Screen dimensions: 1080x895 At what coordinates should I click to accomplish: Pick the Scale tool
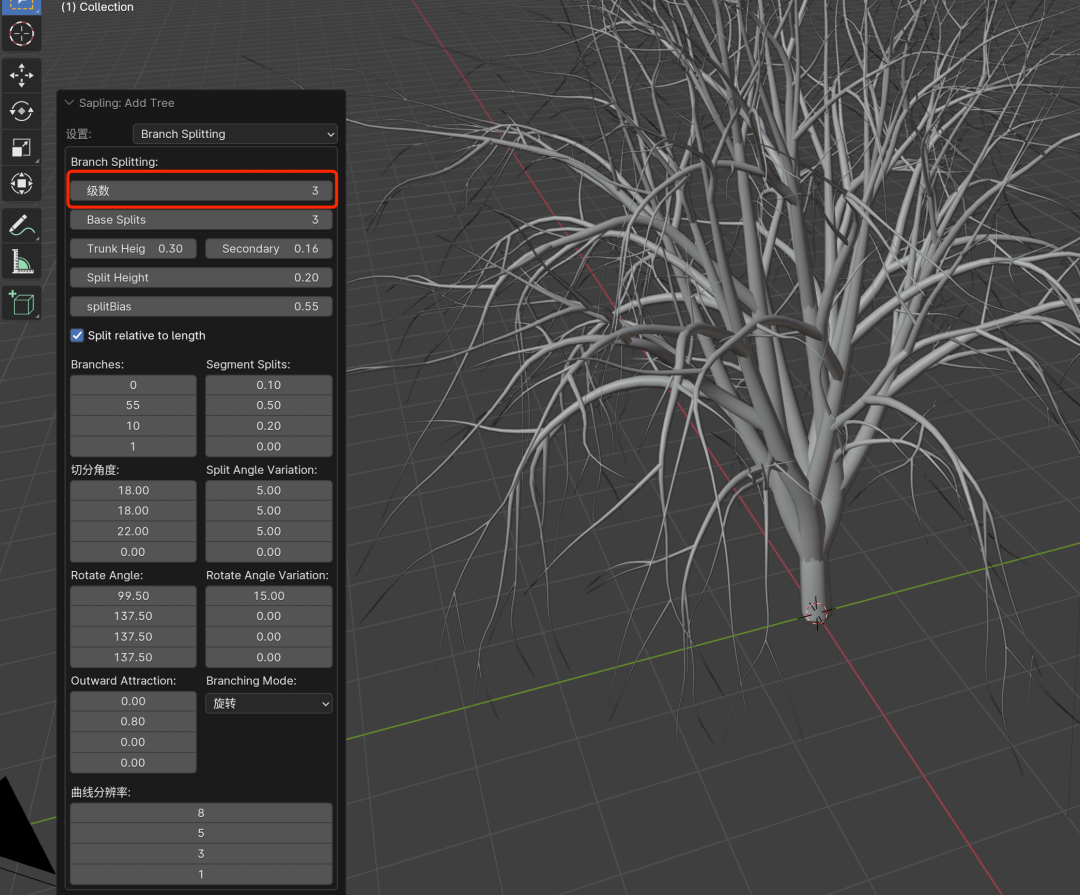point(21,148)
